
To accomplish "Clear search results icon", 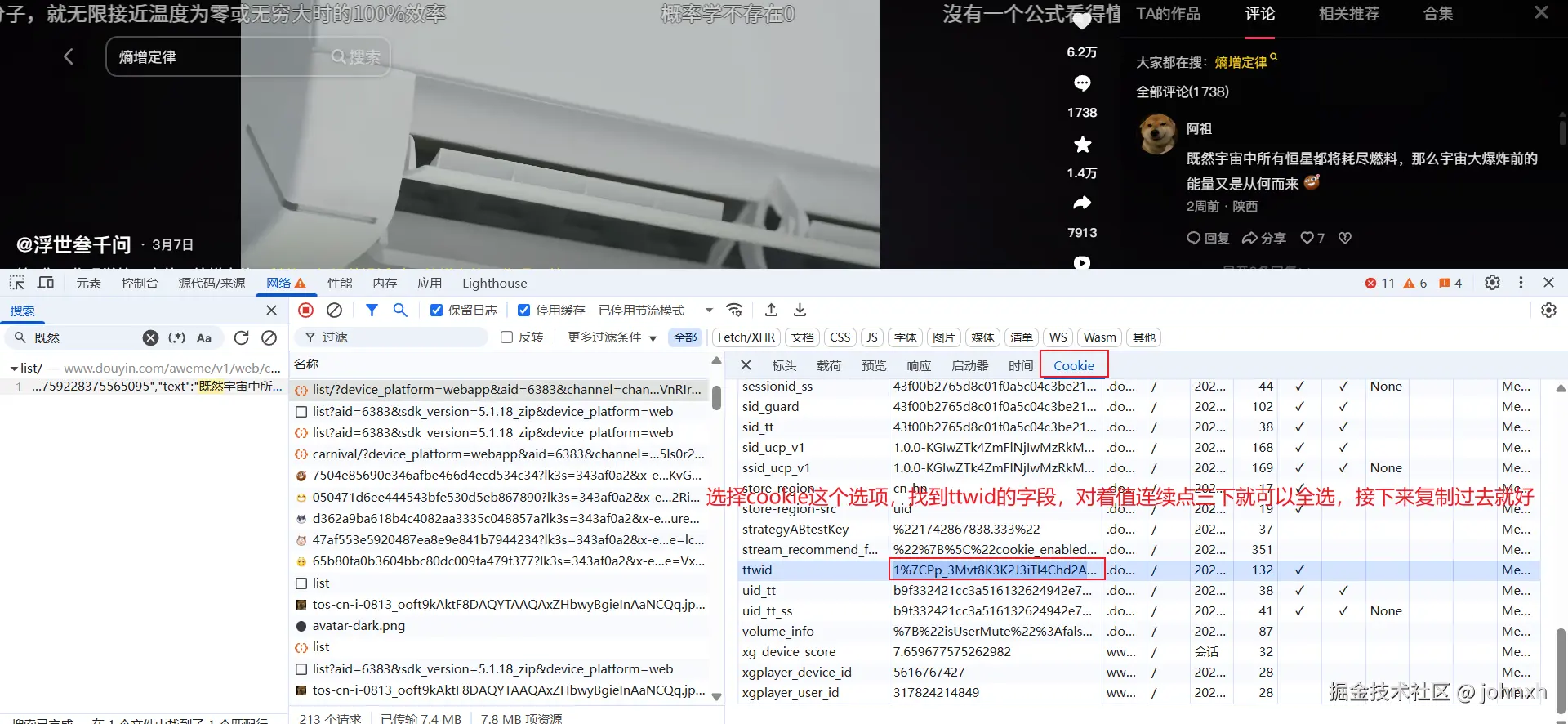I will [x=269, y=337].
